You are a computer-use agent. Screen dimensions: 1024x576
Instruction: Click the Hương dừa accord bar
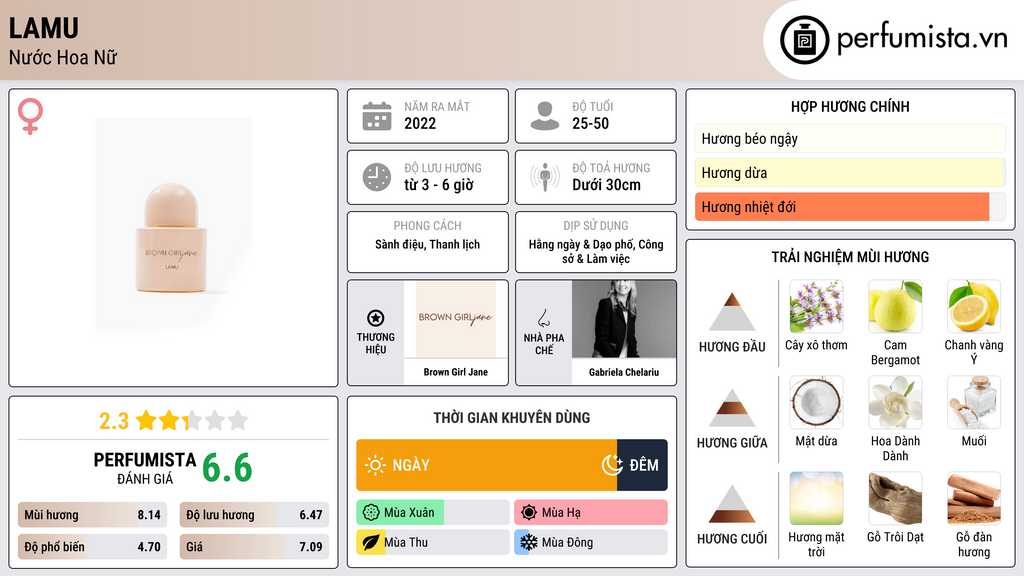(850, 173)
